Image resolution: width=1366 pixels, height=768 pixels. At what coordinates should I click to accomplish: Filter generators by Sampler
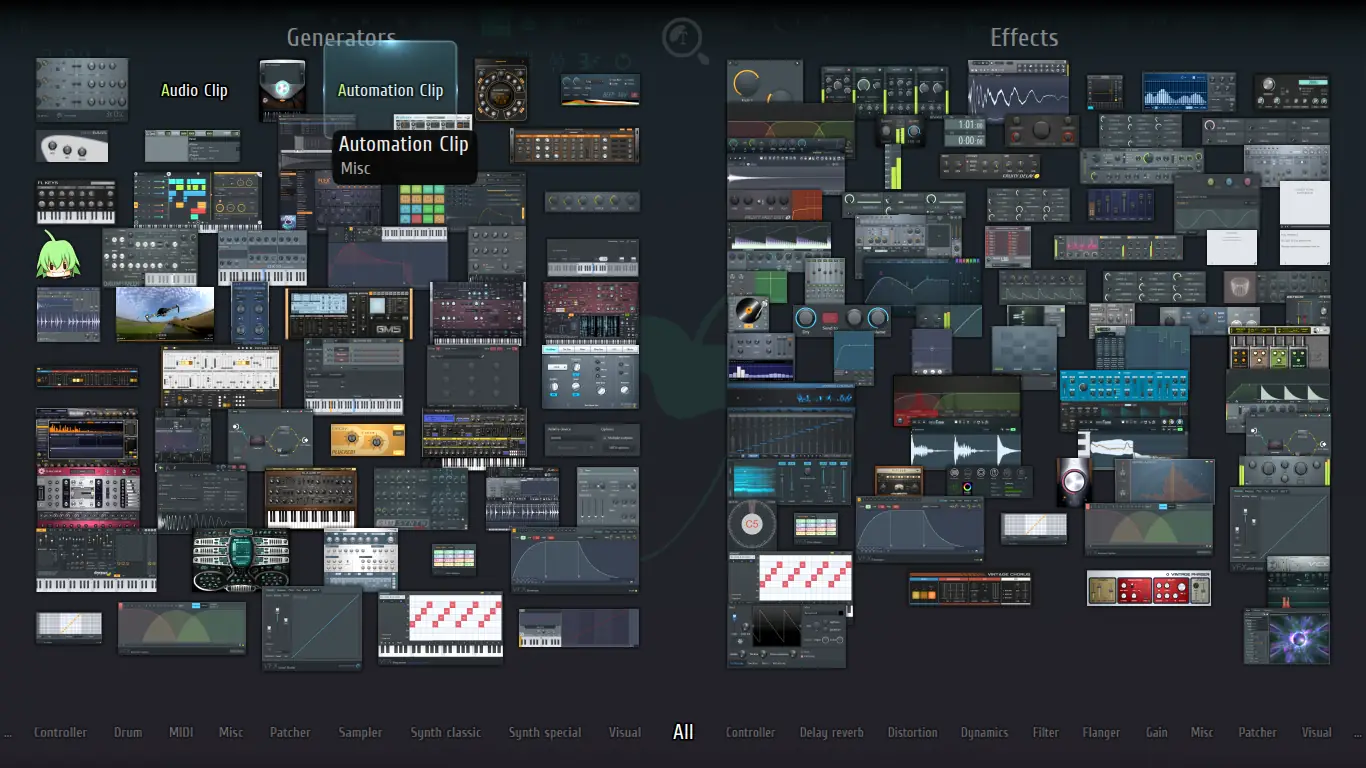[360, 732]
